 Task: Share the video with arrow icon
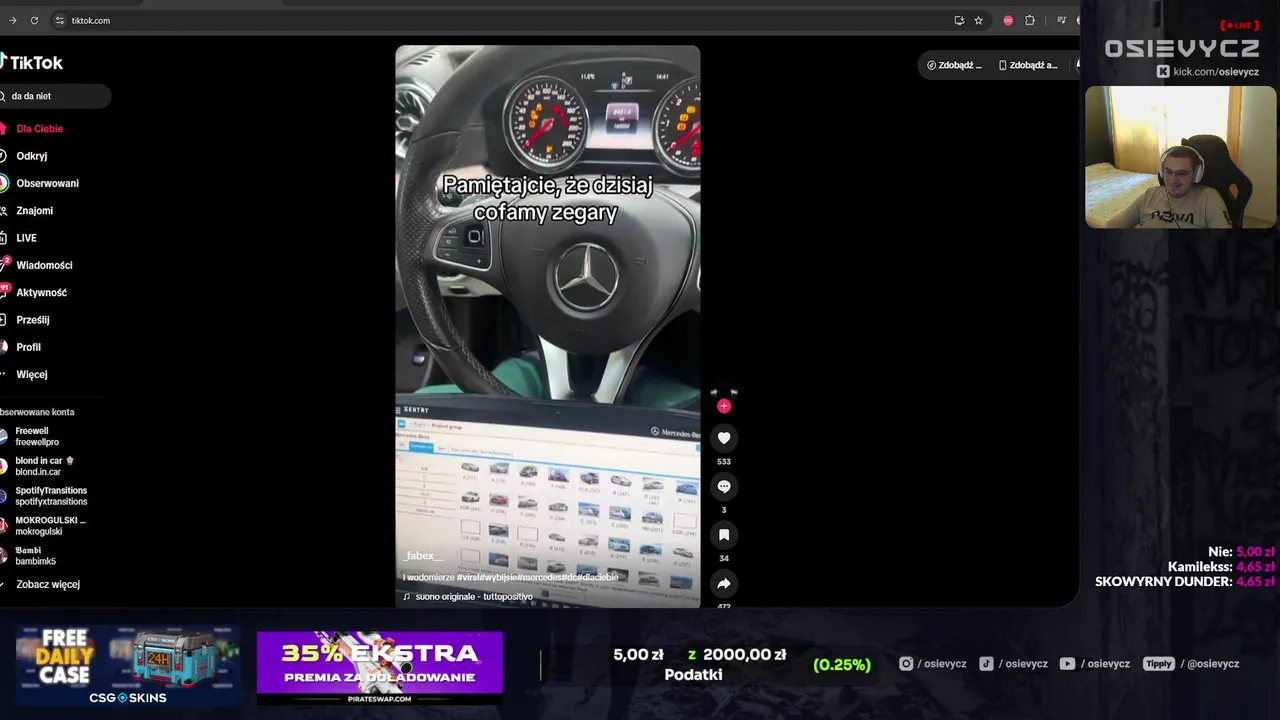[x=724, y=583]
